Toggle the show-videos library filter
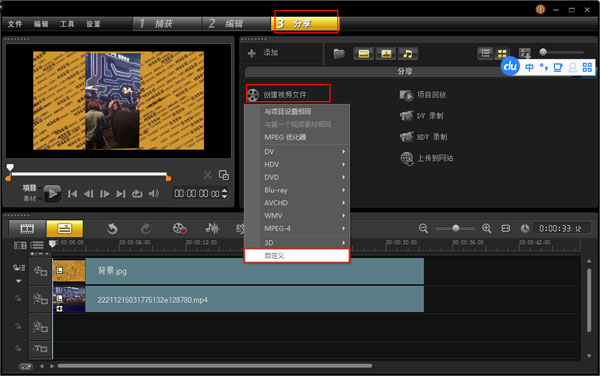This screenshot has width=600, height=376. (364, 54)
